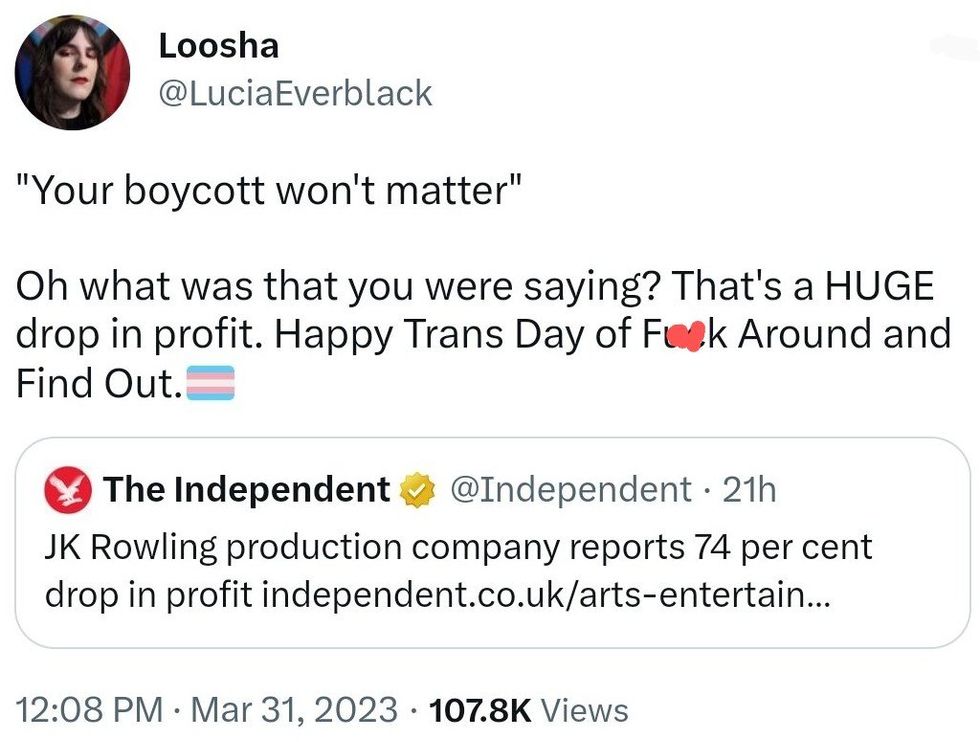Viewport: 980px width, 742px height.
Task: Open the @LuciaEverblack handle
Action: [295, 93]
